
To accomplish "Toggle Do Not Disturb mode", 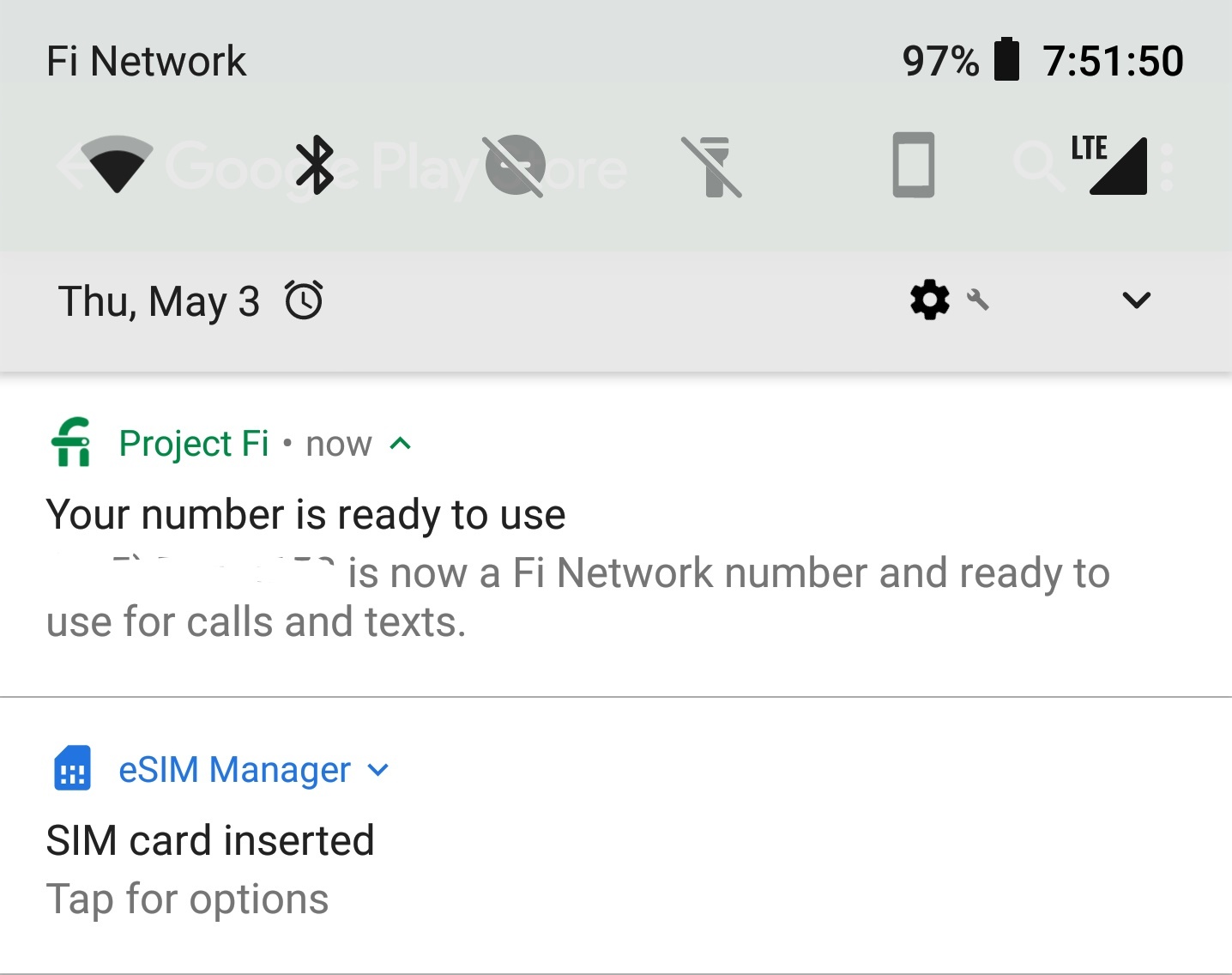I will click(515, 165).
